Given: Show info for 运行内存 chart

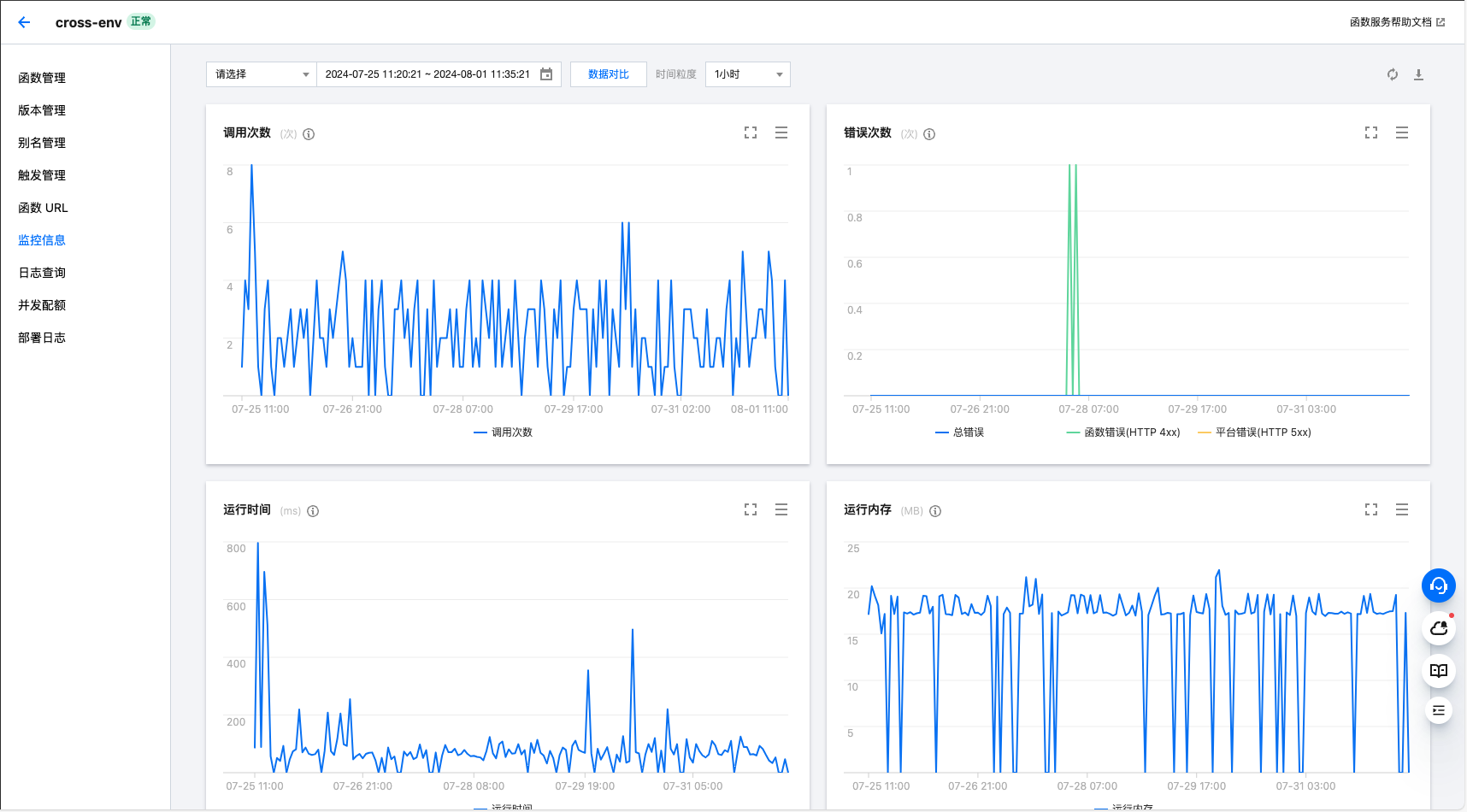Looking at the screenshot, I should [x=935, y=511].
